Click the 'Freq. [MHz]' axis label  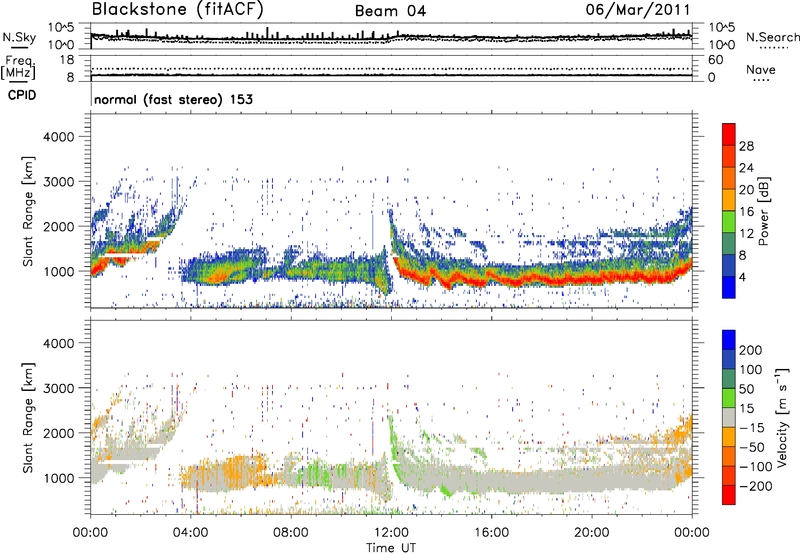click(x=18, y=67)
